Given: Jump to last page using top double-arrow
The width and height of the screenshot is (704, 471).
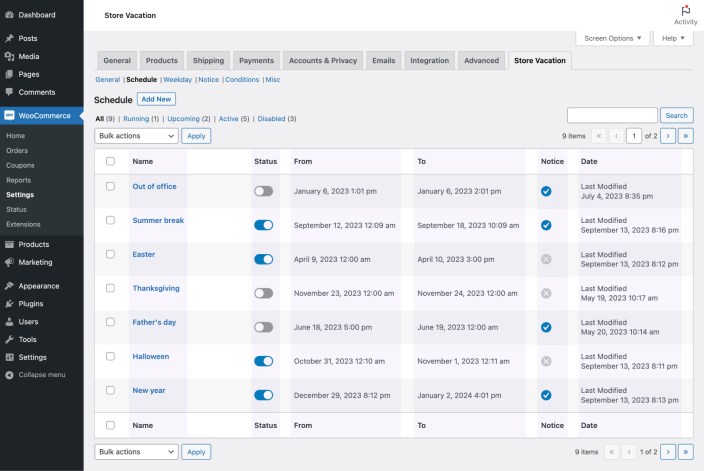Looking at the screenshot, I should [x=686, y=136].
